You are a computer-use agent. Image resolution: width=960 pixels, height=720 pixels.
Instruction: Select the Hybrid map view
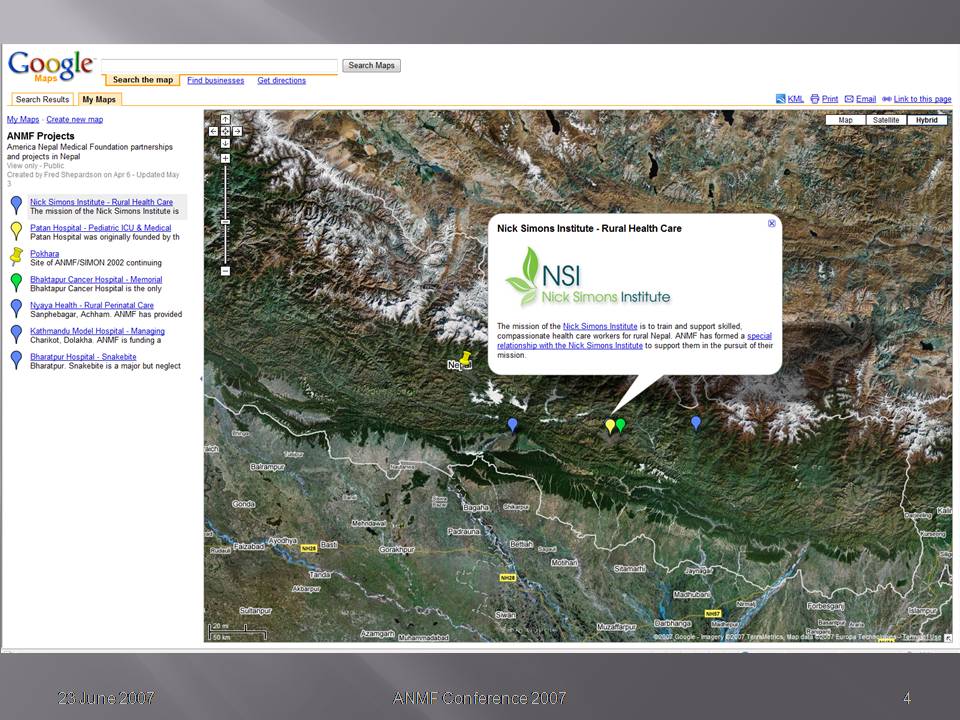tap(926, 120)
